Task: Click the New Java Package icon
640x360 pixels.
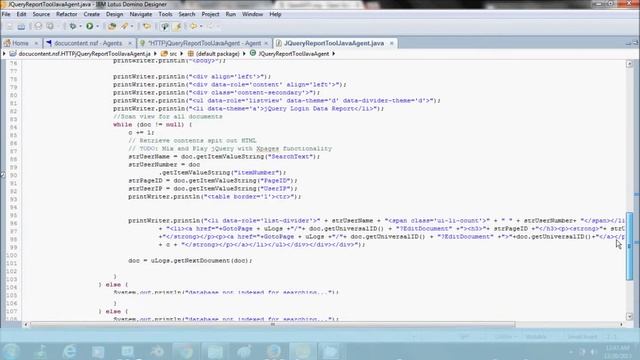Action: (111, 27)
